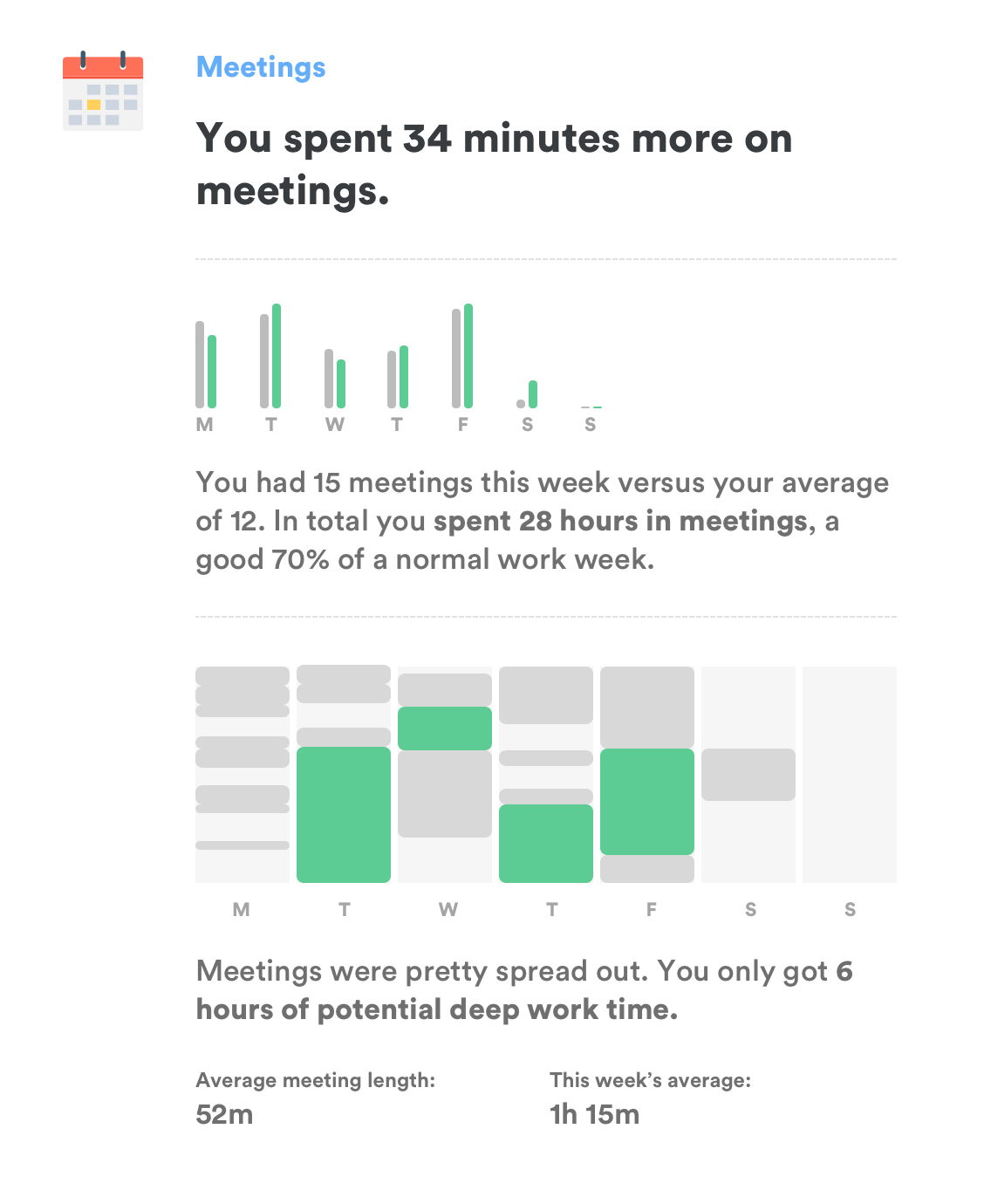Click the top gray Friday meeting block
The width and height of the screenshot is (984, 1204).
tap(647, 708)
